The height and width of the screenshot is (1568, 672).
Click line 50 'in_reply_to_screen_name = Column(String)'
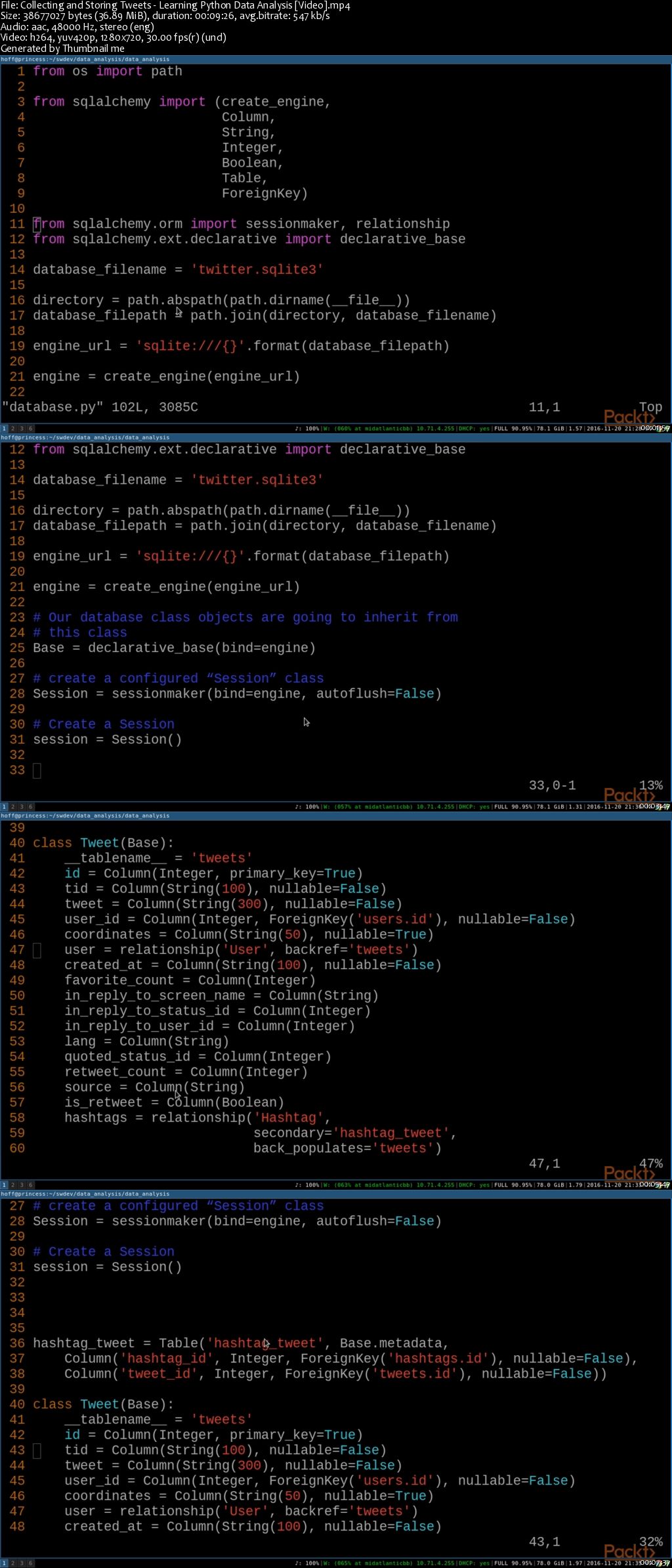(x=221, y=995)
